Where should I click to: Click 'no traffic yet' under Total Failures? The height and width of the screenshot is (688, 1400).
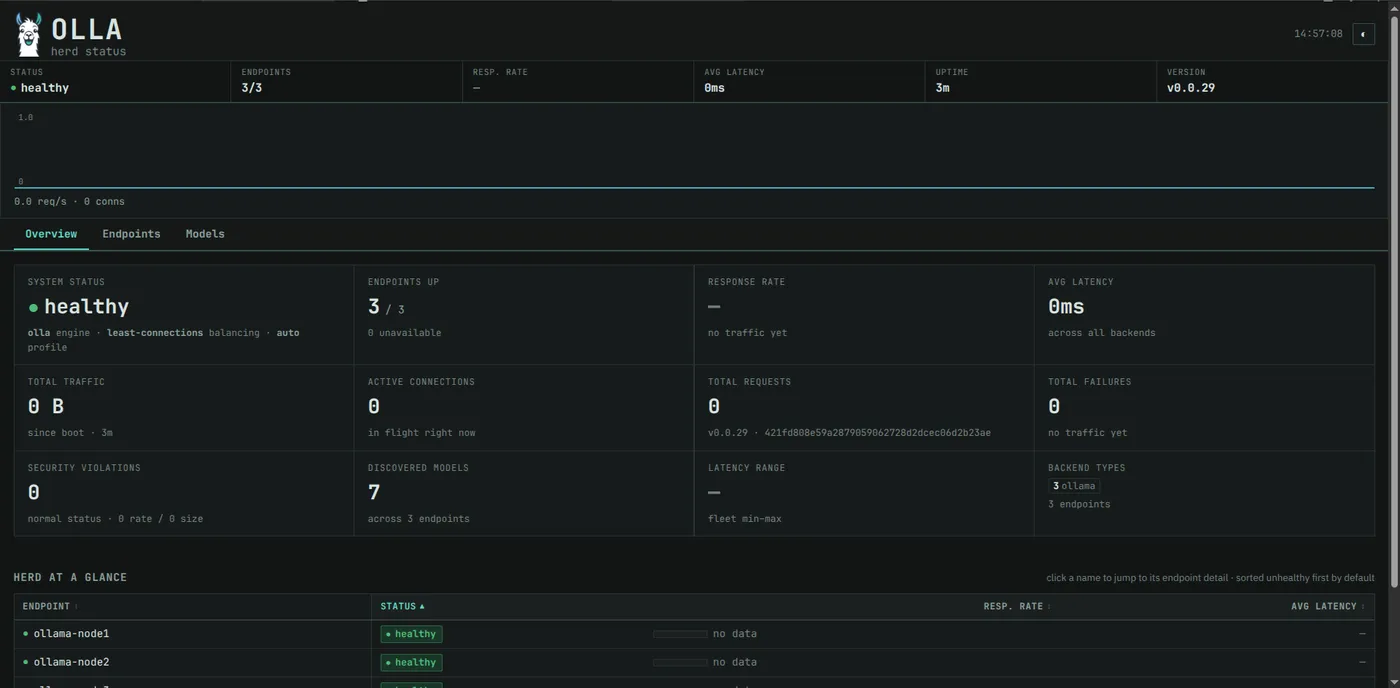[1087, 433]
